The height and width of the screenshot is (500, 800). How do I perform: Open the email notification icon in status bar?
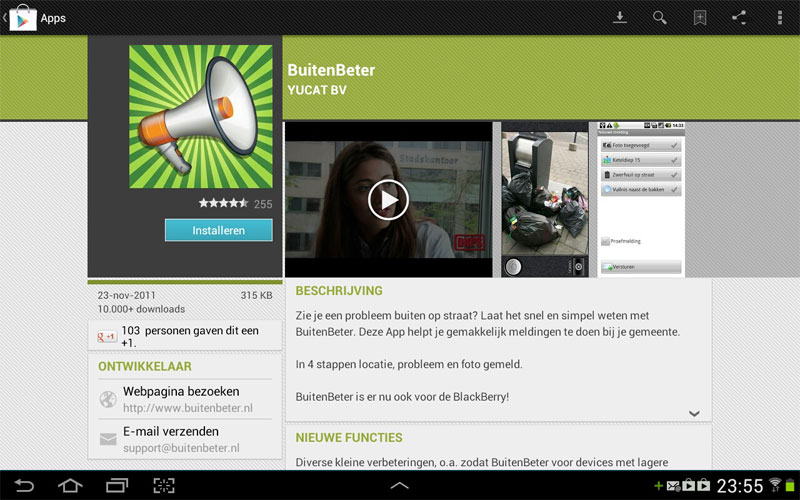673,485
